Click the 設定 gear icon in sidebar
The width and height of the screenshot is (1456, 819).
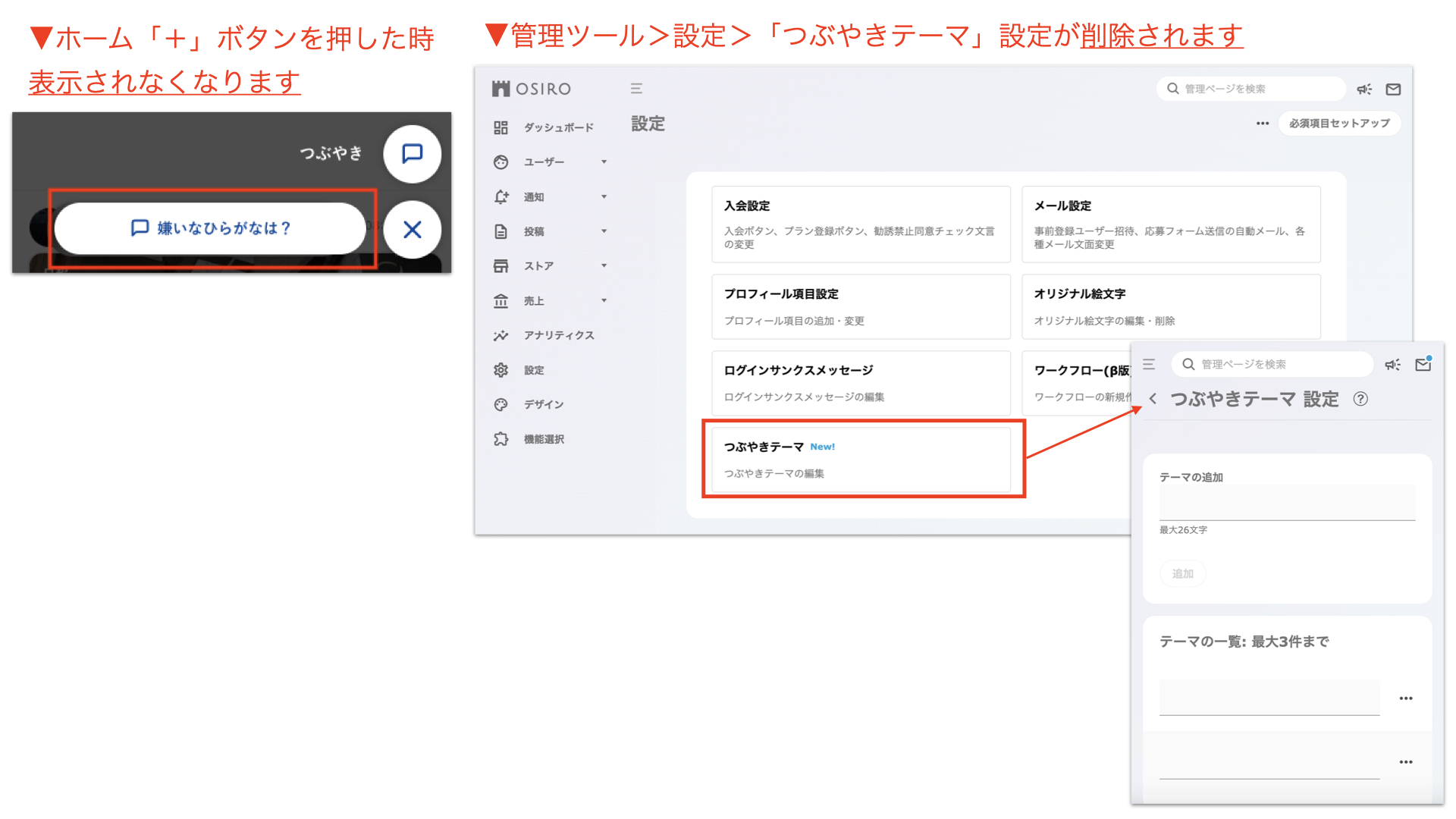(x=500, y=370)
